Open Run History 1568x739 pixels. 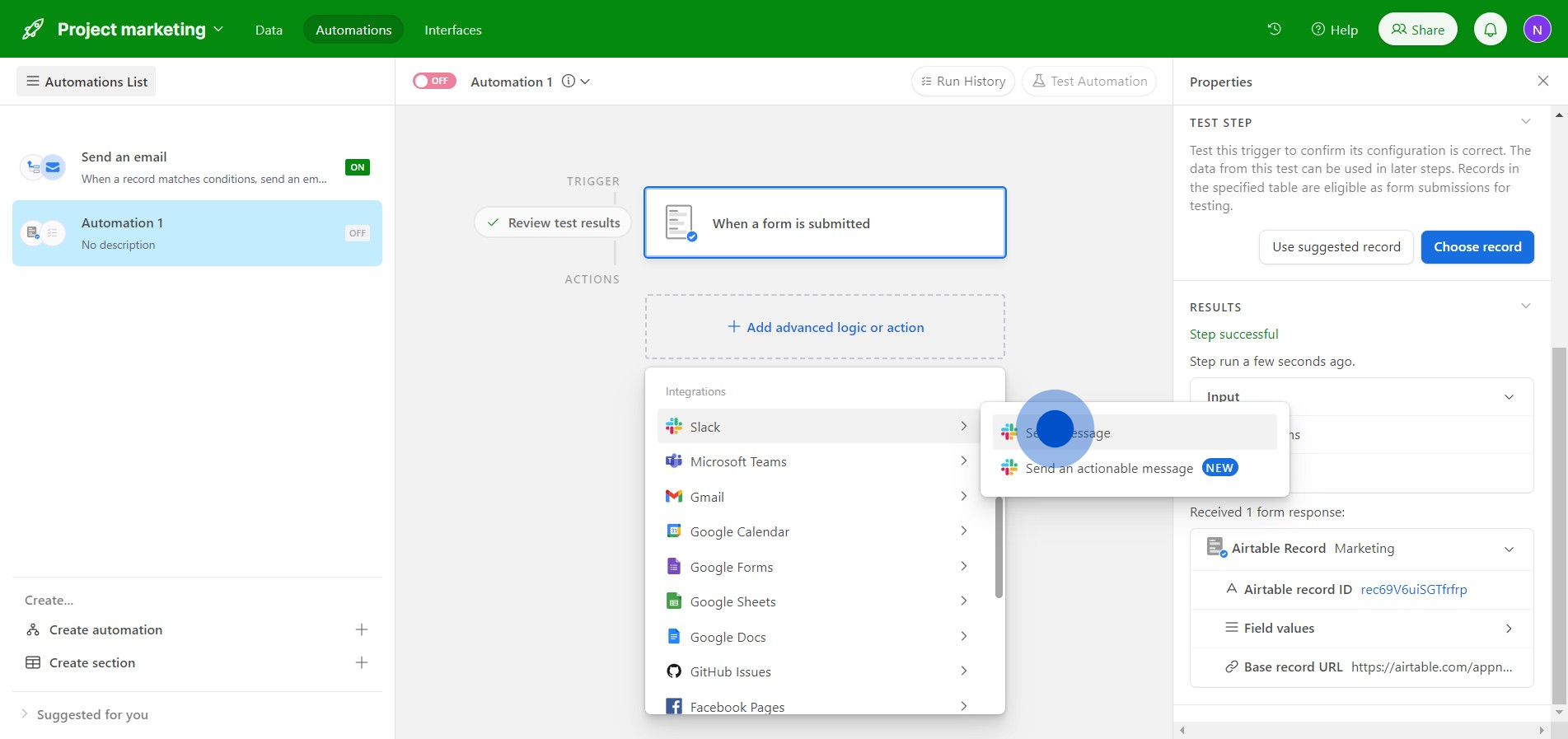coord(962,81)
